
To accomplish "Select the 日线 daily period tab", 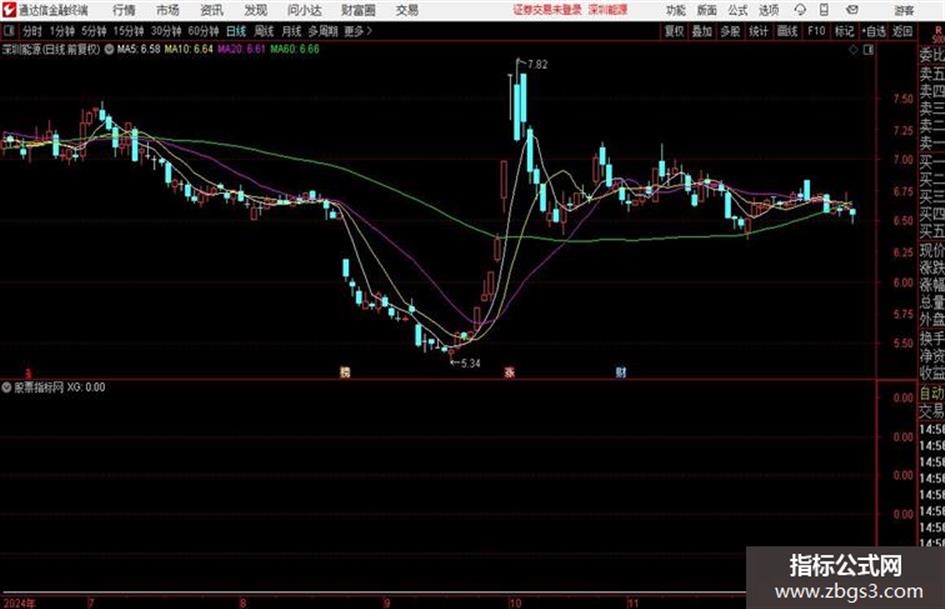I will [236, 31].
